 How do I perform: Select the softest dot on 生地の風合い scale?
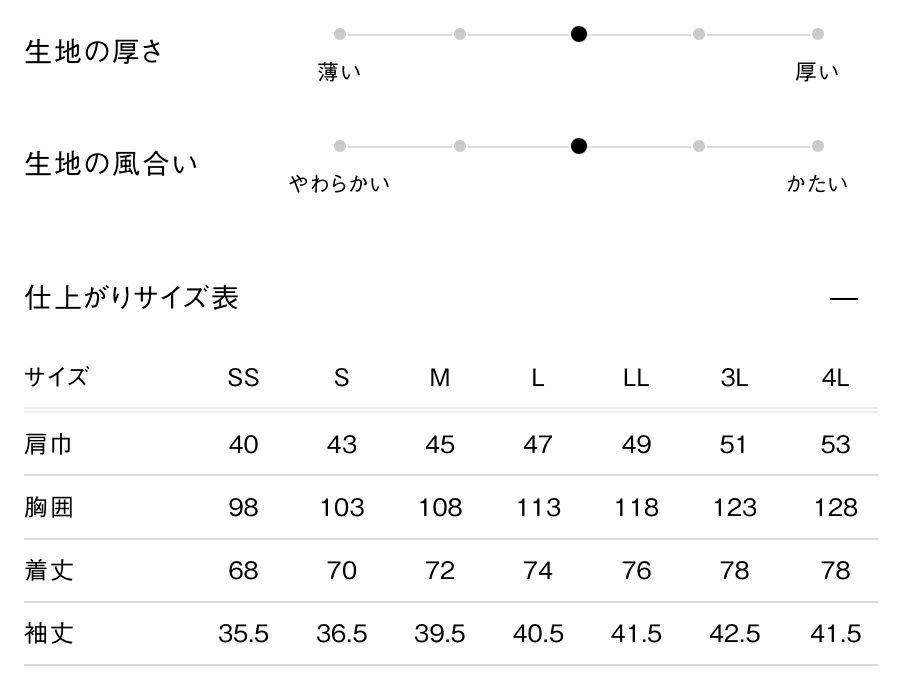tap(340, 146)
